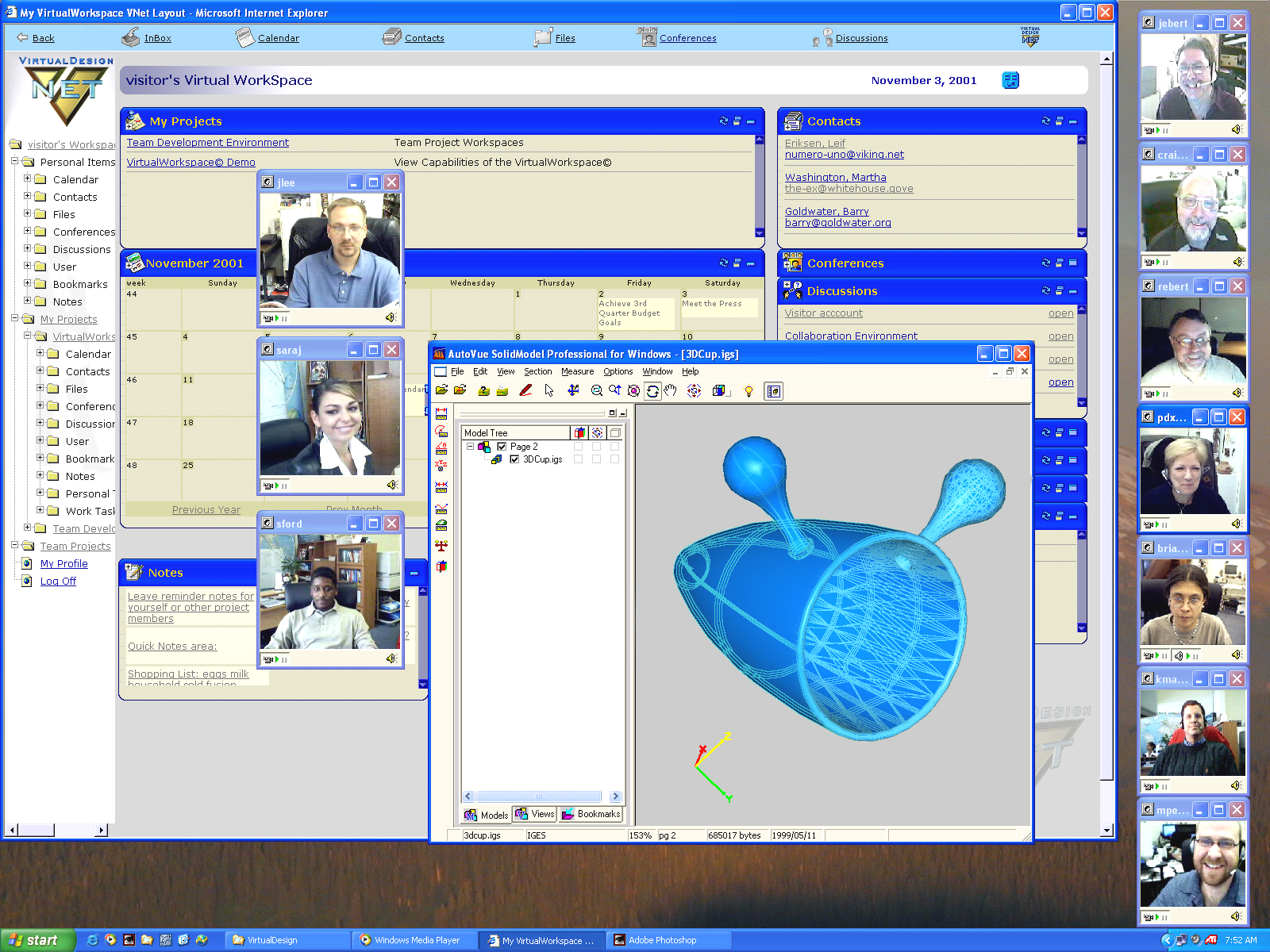Screen dimensions: 1270x952
Task: Open Washington, Martha contact link
Action: point(836,178)
